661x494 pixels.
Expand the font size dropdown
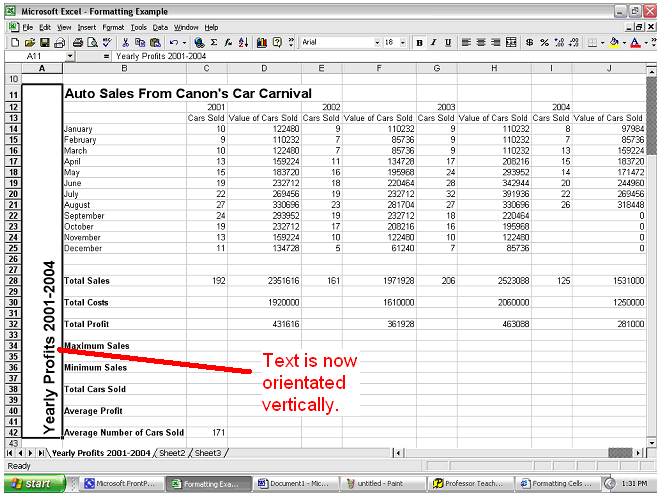pos(404,43)
